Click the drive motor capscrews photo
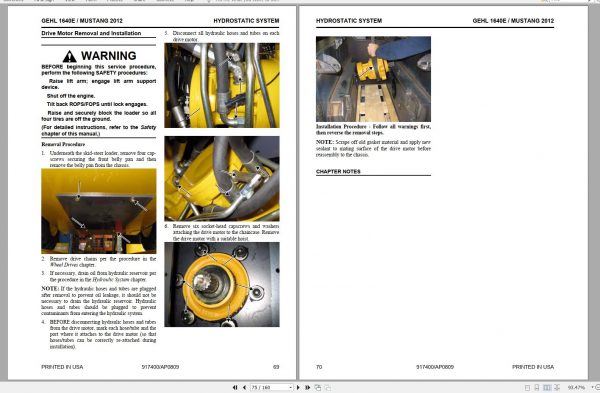The image size is (600, 393). point(222,284)
